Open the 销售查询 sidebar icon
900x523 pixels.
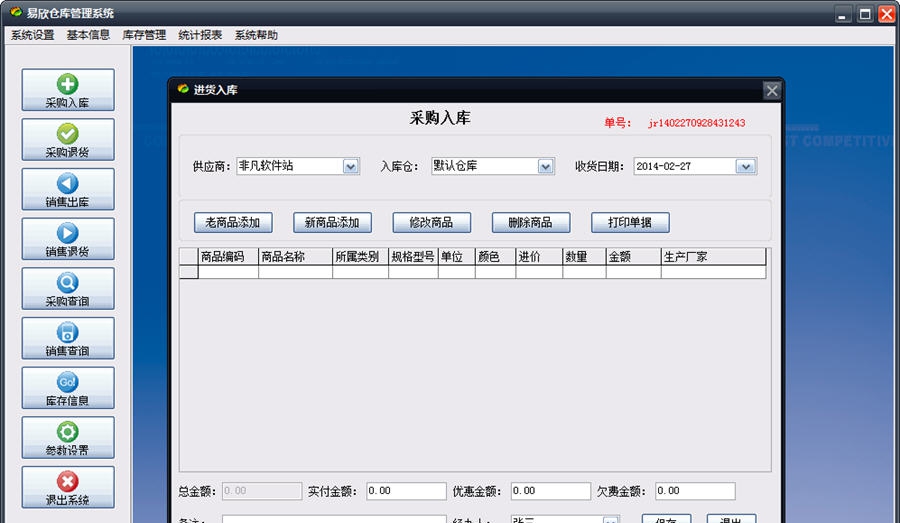68,338
